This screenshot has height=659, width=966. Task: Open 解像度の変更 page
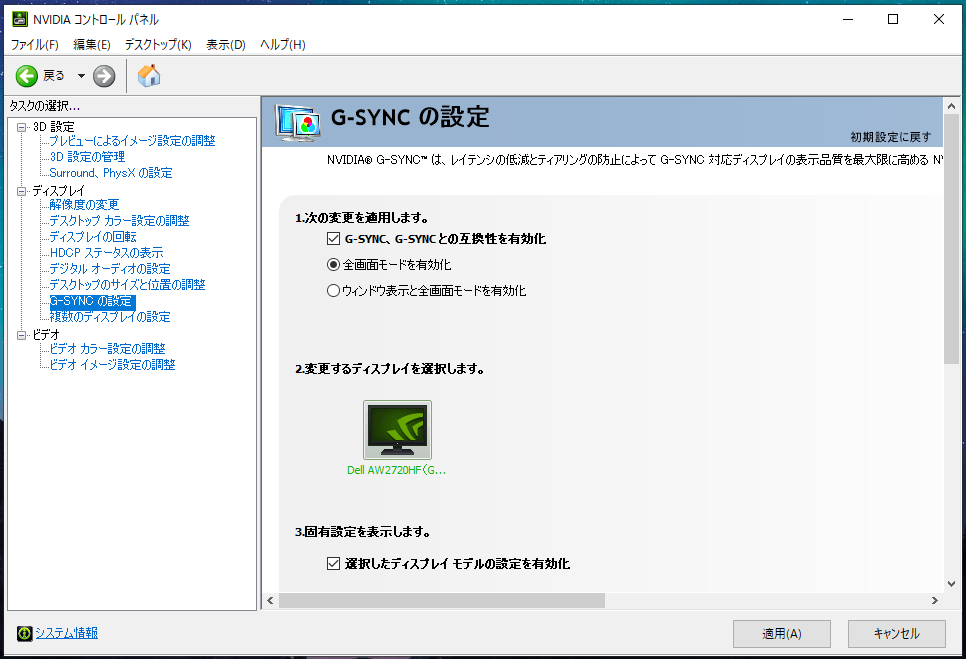[x=84, y=204]
